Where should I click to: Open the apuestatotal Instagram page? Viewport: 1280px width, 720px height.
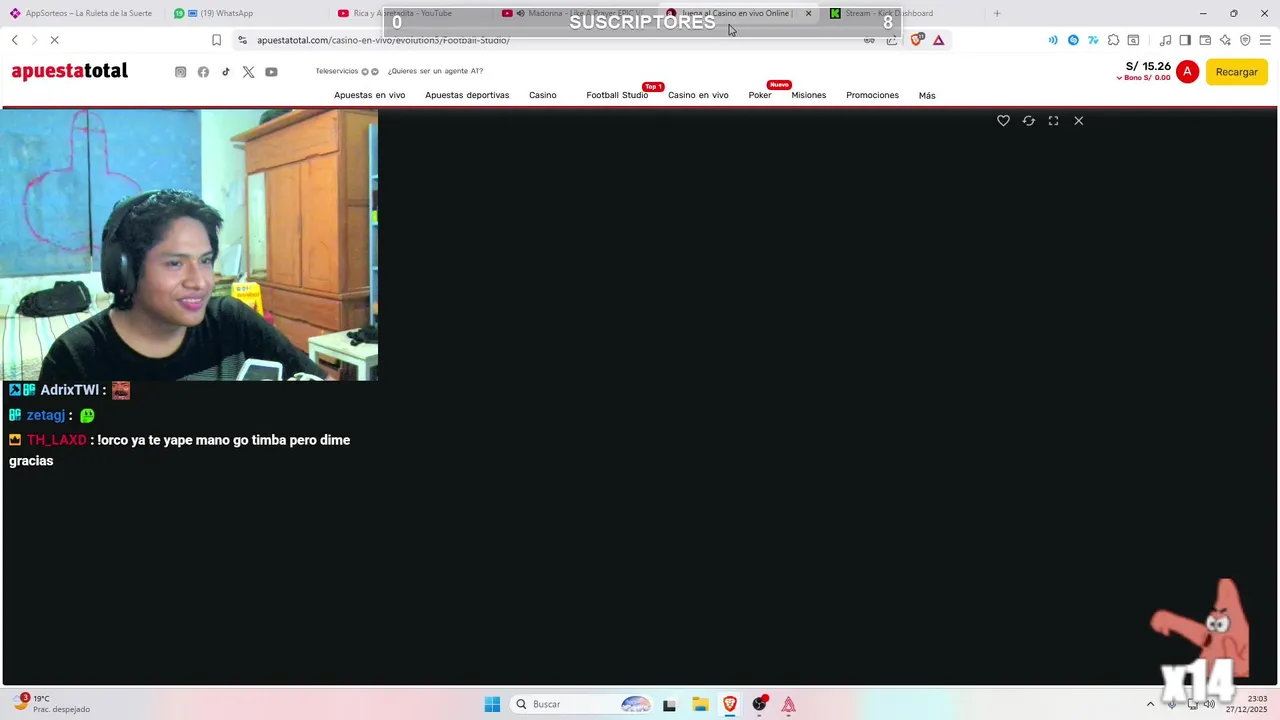point(180,72)
